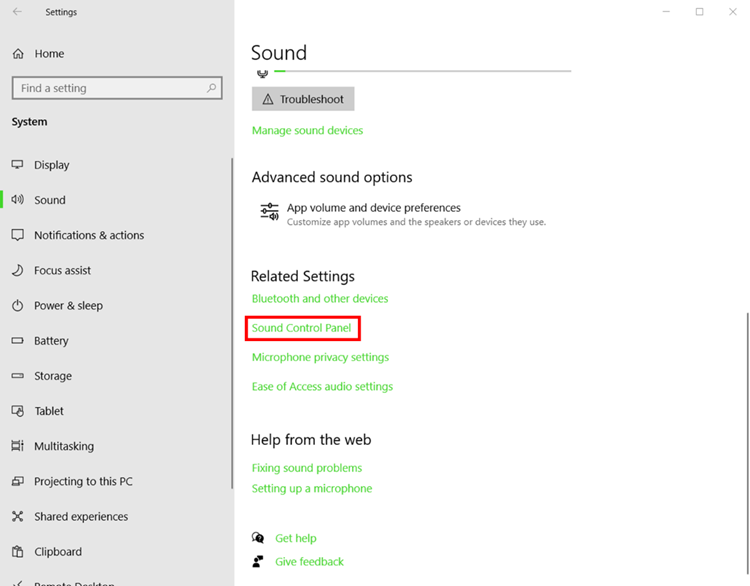Maximize the Settings window

(x=699, y=11)
